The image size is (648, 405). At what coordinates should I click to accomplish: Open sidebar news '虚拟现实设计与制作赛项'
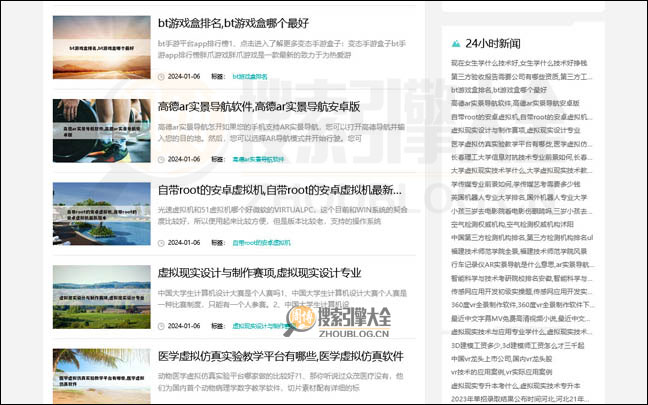pyautogui.click(x=516, y=130)
